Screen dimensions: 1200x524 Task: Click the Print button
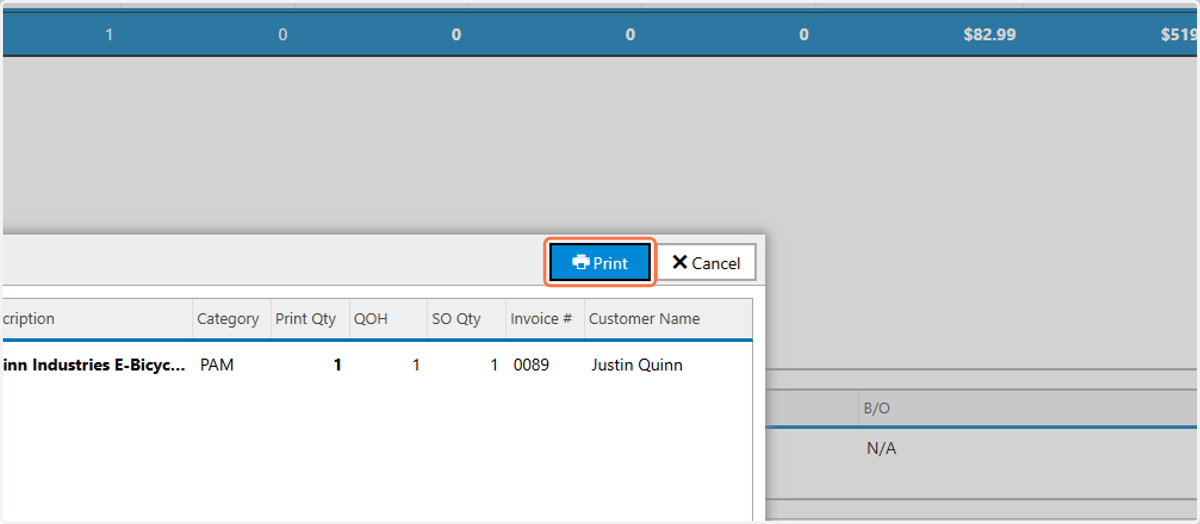600,263
